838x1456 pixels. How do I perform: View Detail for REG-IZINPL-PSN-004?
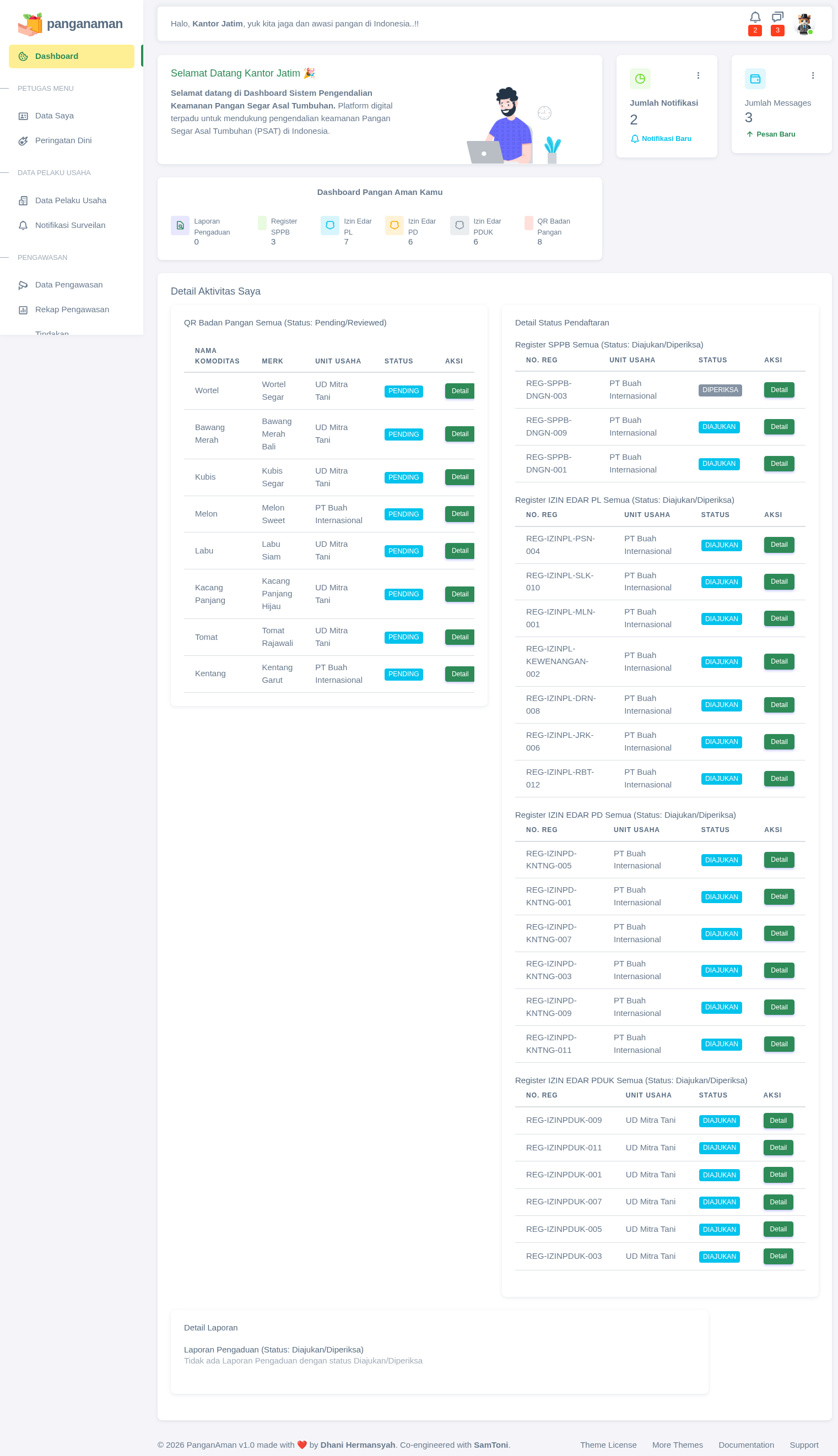778,545
